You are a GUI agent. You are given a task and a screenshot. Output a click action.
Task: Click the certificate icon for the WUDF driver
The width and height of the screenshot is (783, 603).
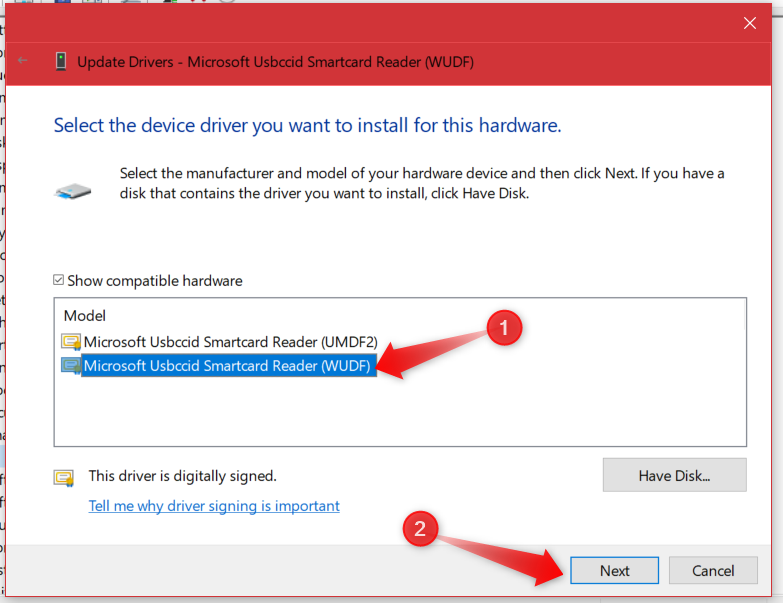(71, 366)
